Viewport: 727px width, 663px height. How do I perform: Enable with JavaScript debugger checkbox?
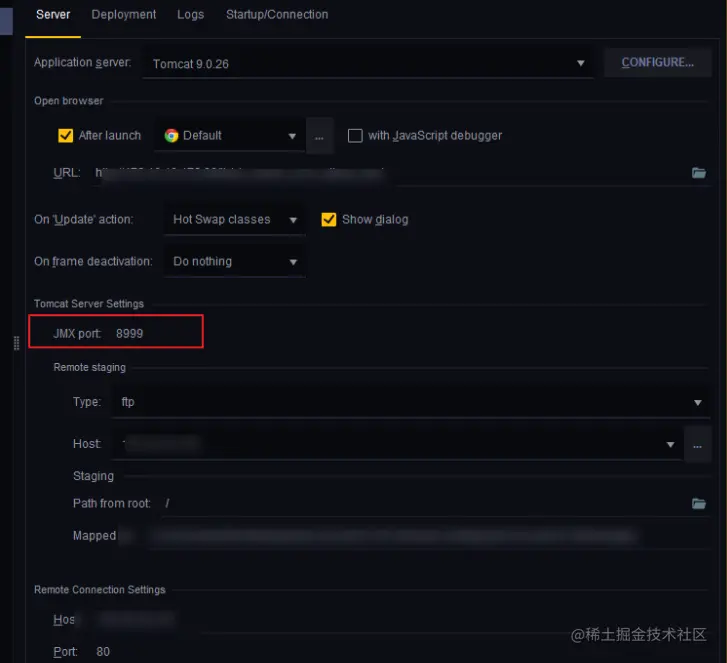point(355,135)
